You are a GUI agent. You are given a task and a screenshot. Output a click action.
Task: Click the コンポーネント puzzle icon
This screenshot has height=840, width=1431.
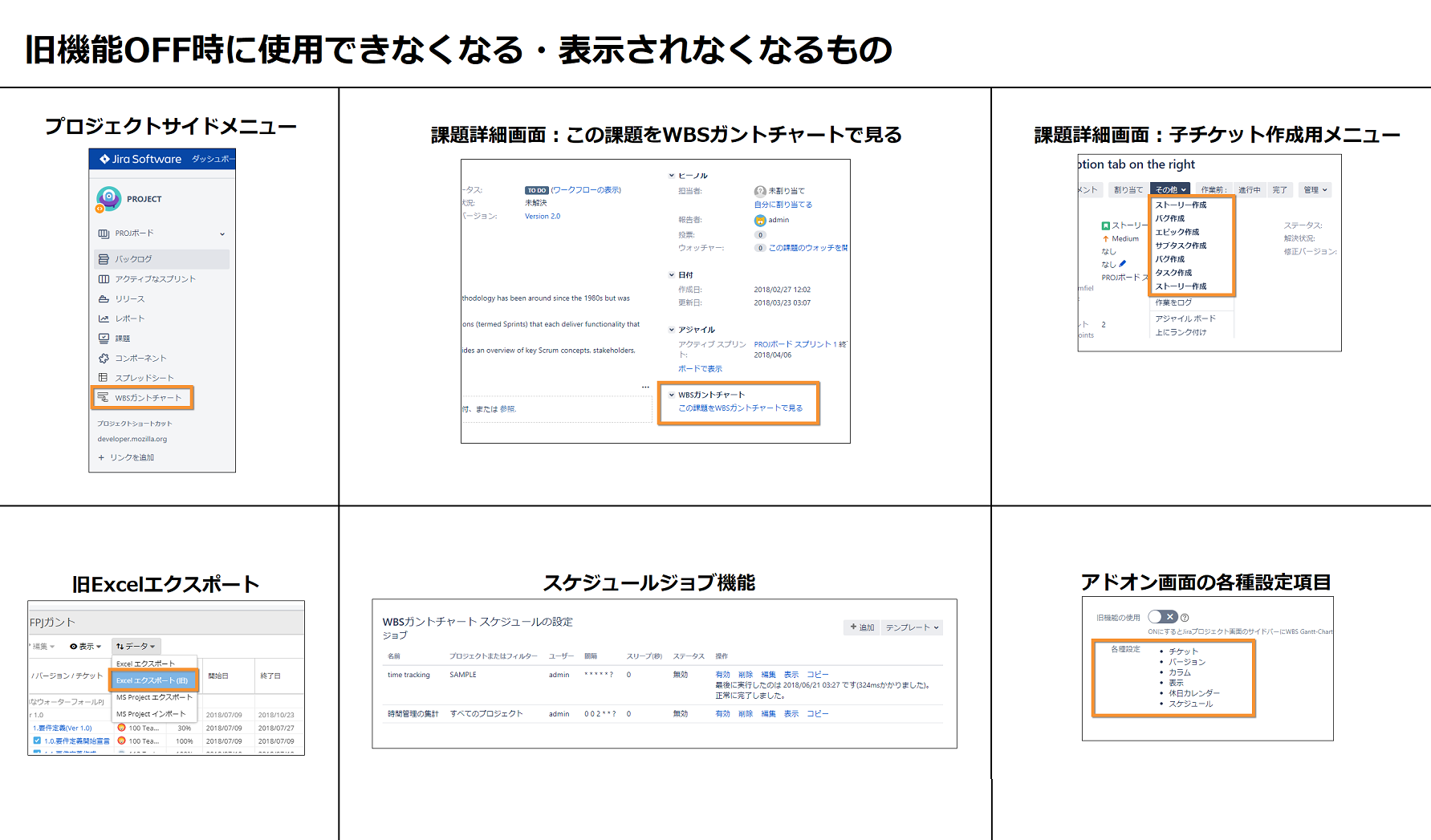tap(104, 358)
